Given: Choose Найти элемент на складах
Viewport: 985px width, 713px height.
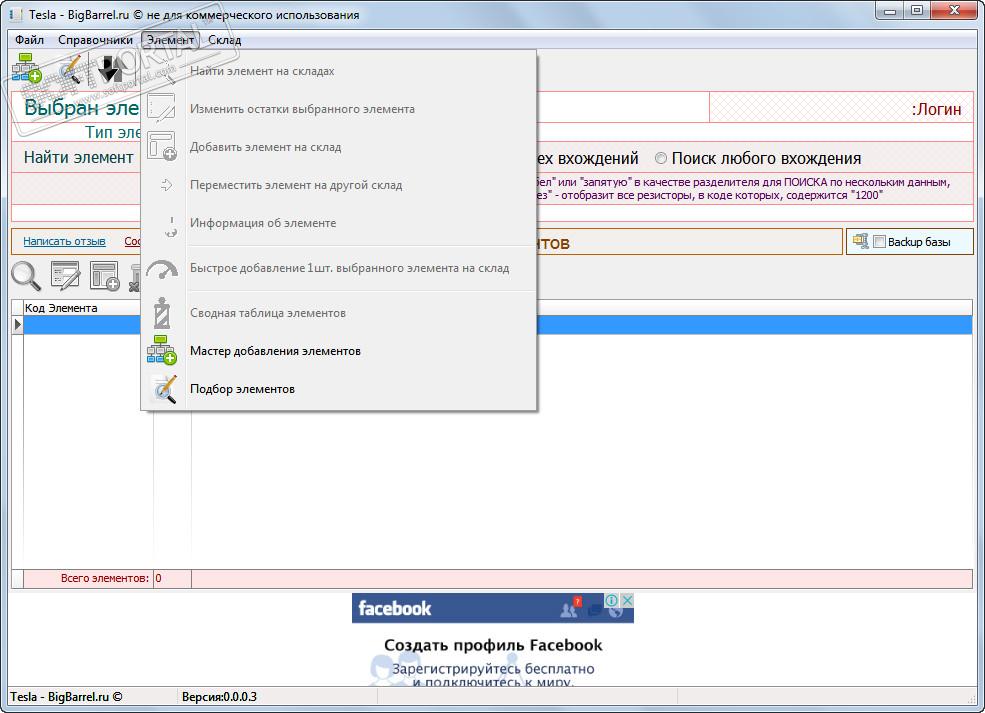Looking at the screenshot, I should point(339,71).
